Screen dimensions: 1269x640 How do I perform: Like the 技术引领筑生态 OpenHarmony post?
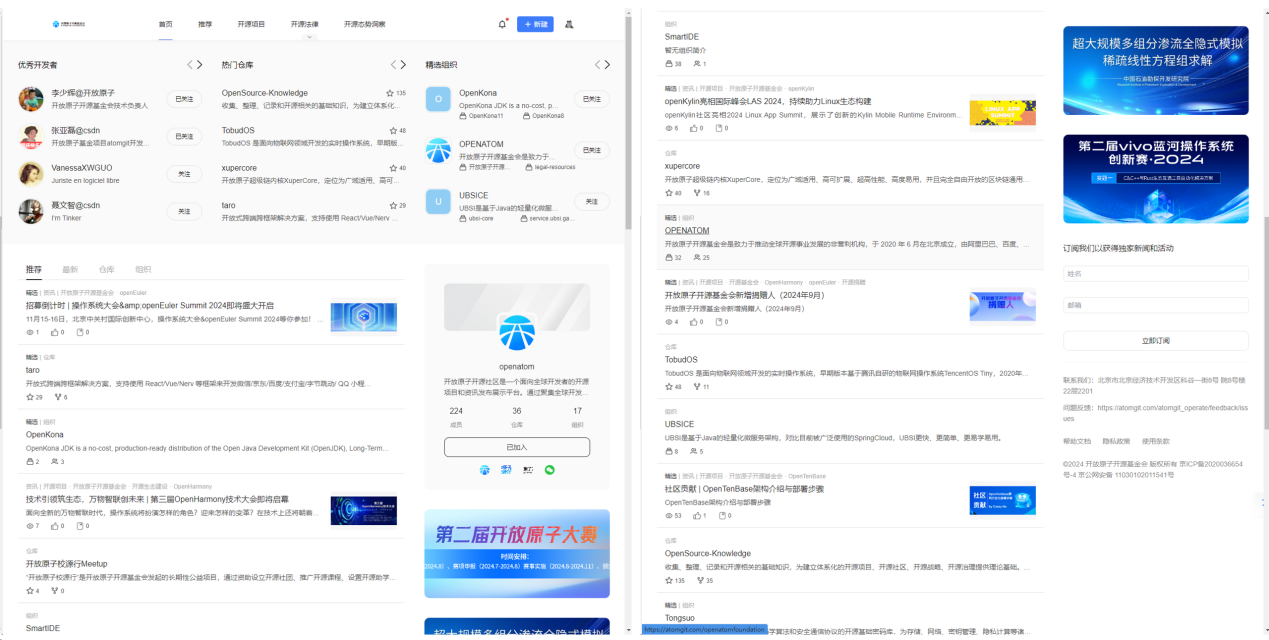point(54,525)
